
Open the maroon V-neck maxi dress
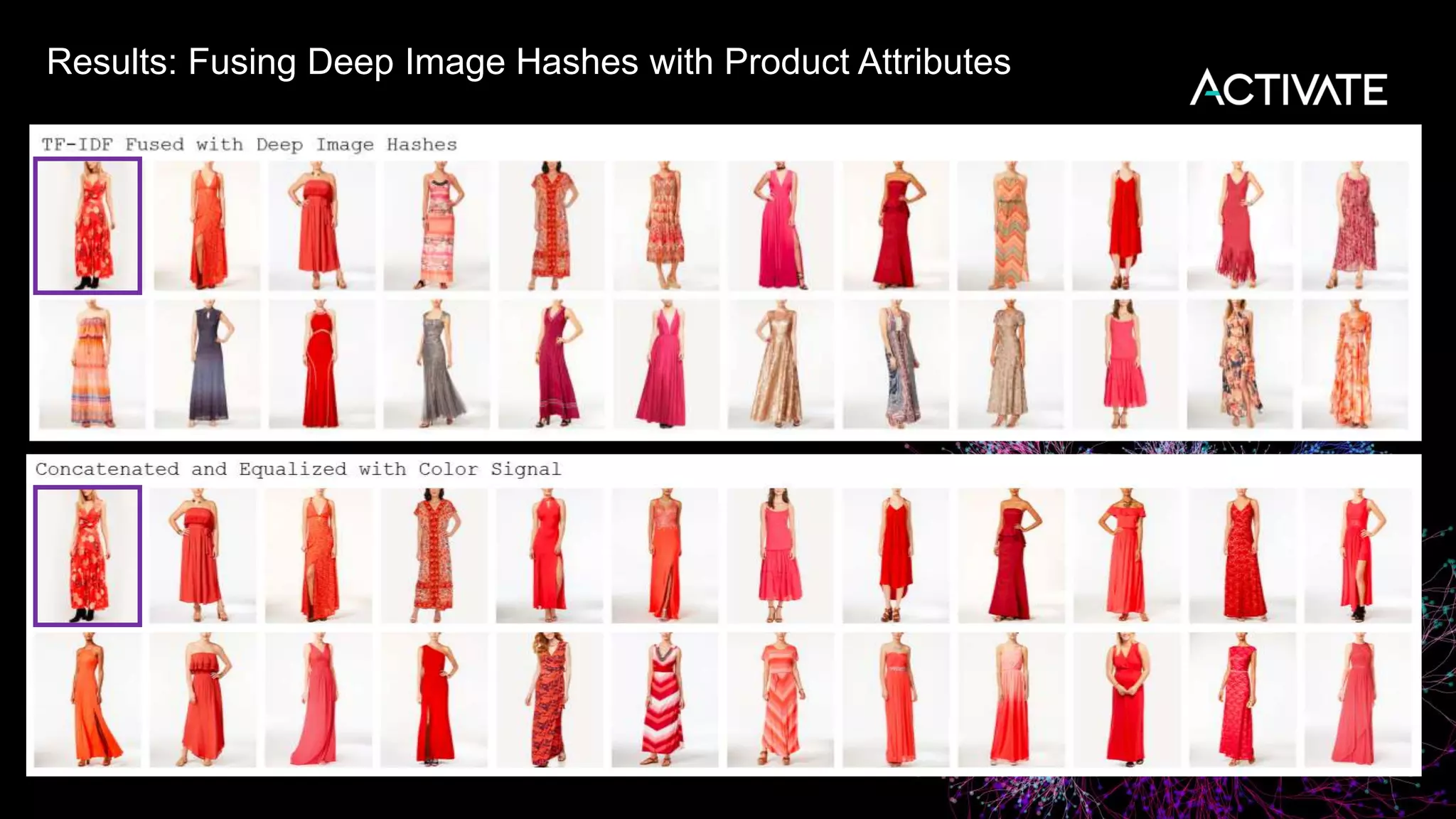tap(552, 364)
